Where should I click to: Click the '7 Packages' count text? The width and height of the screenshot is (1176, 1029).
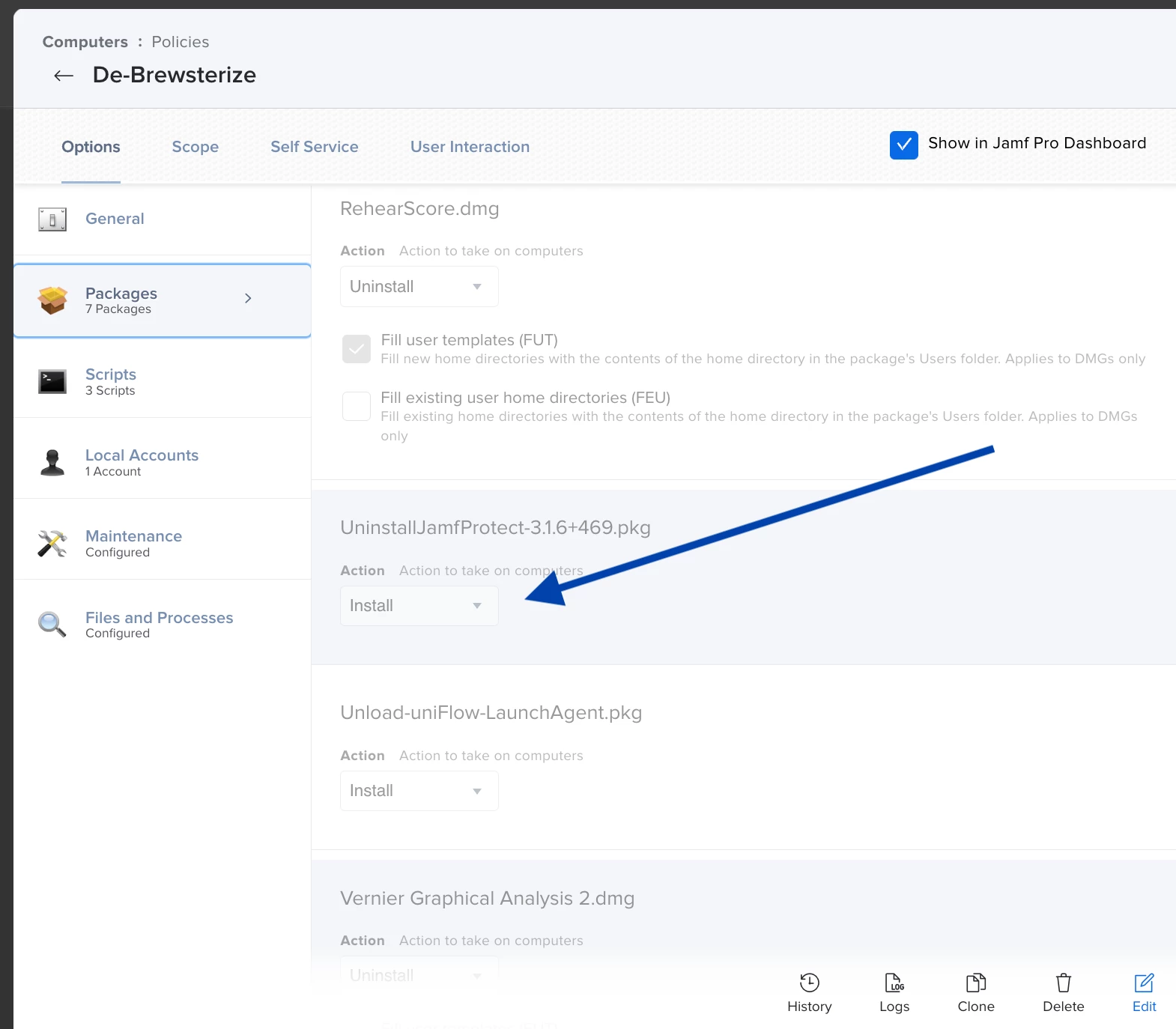click(x=118, y=309)
